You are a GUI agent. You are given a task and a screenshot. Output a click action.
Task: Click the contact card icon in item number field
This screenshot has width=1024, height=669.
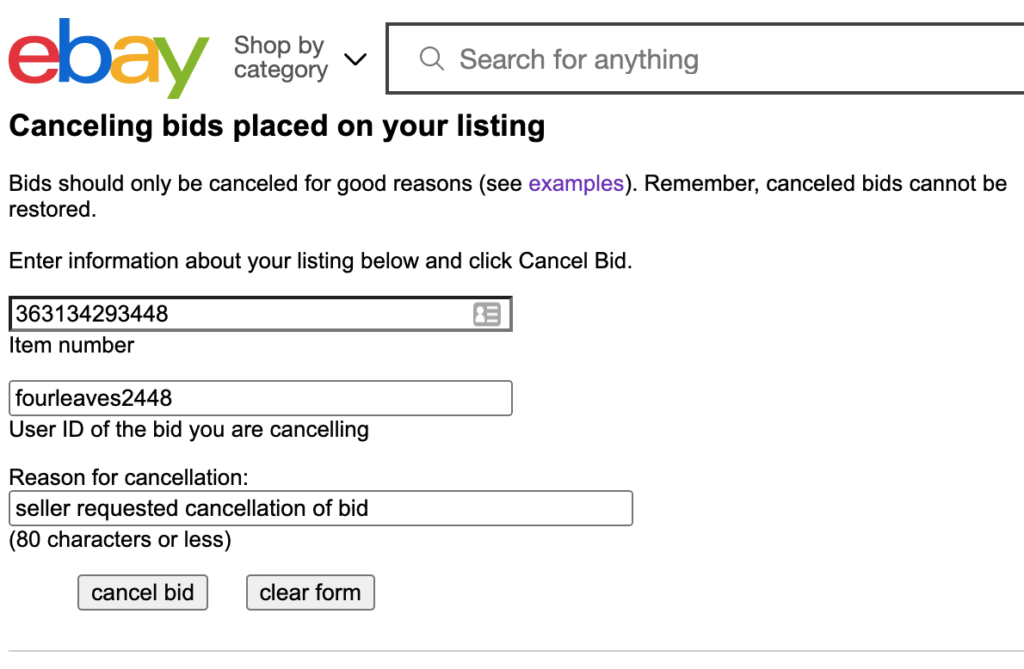point(486,313)
